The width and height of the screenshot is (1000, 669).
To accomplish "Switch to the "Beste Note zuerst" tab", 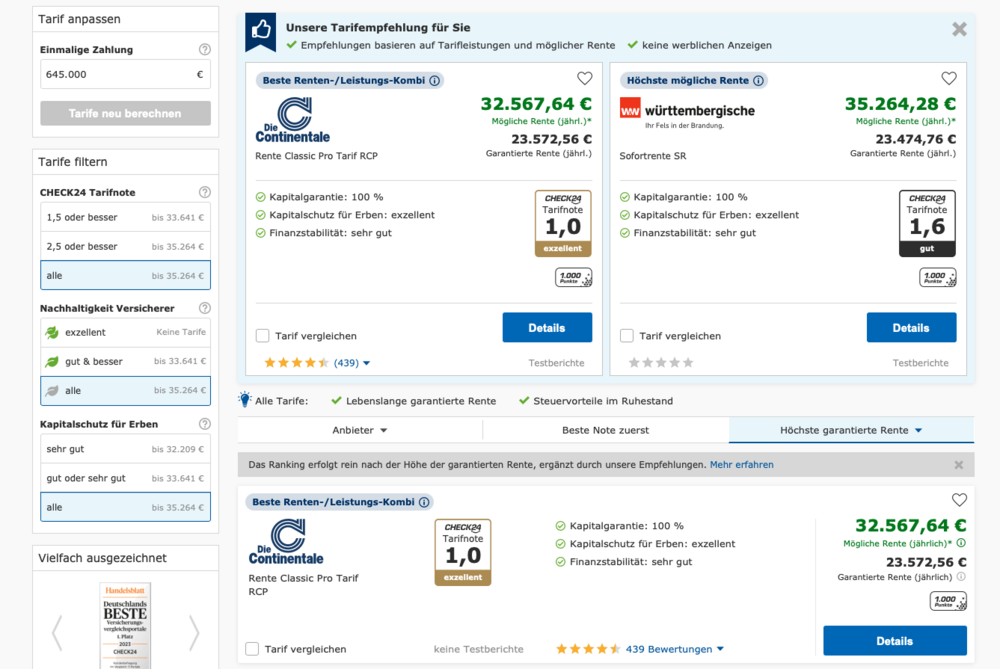I will [604, 429].
